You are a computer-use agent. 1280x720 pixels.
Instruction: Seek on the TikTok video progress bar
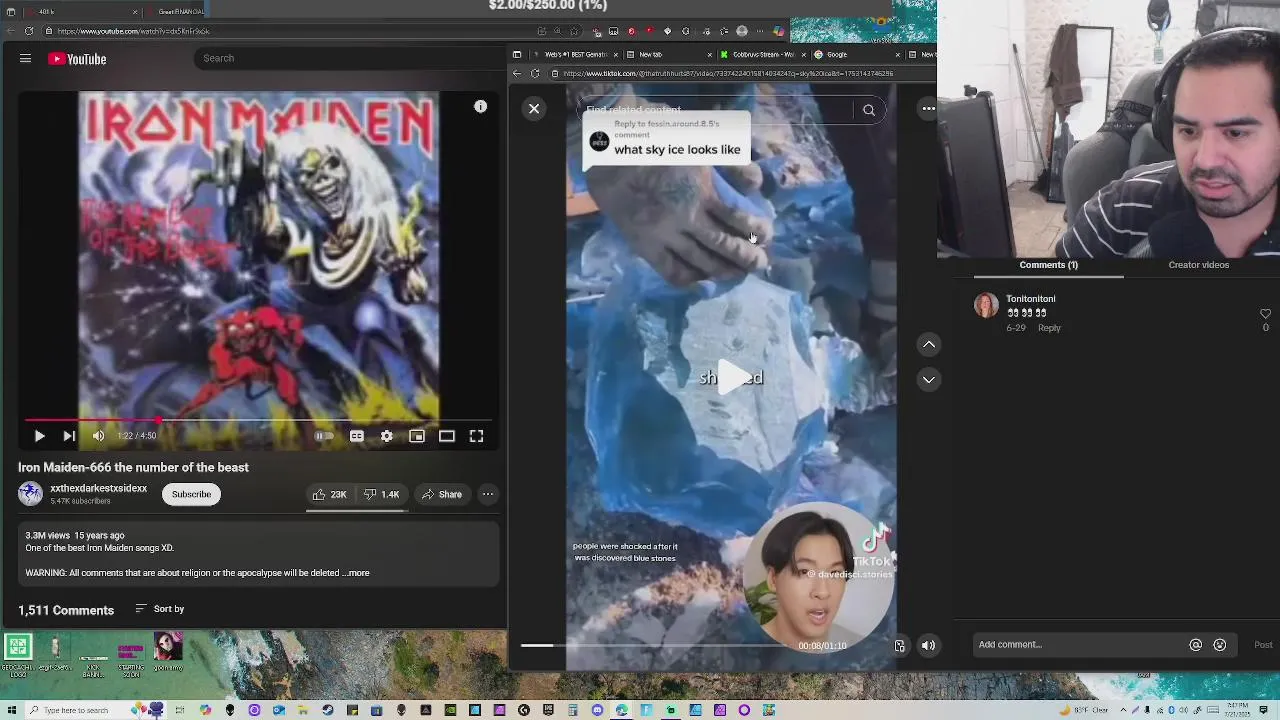click(655, 646)
